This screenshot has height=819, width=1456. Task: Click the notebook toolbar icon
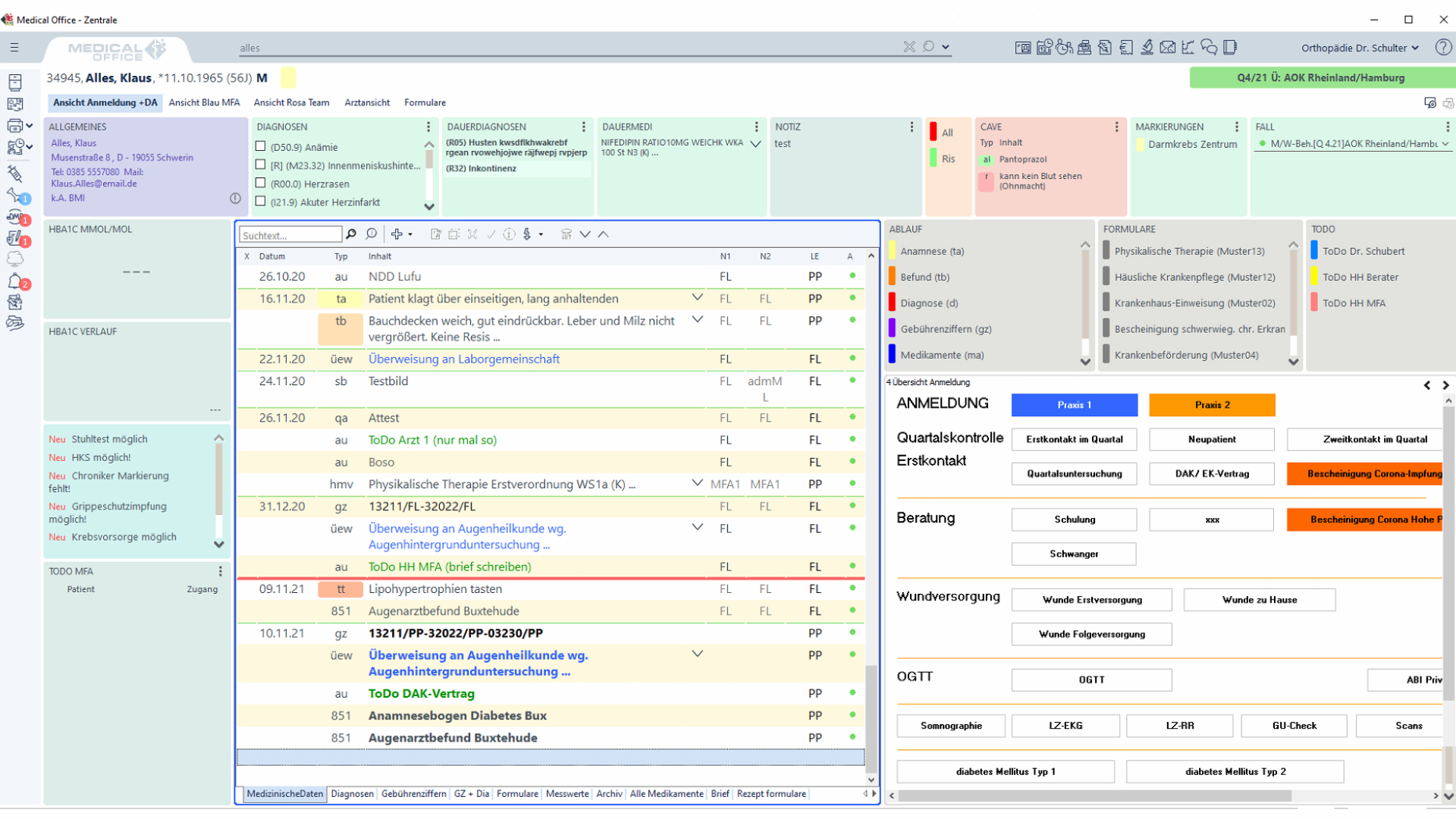(1230, 48)
